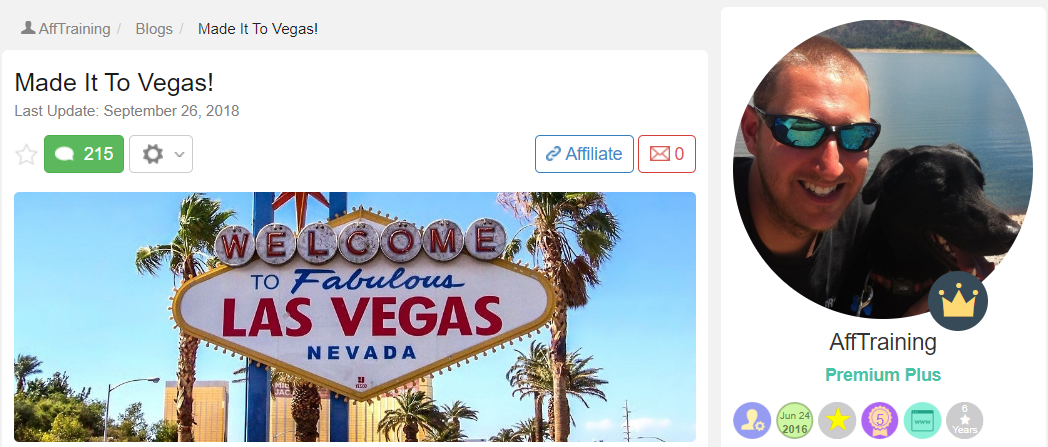Click the gold crown badge icon
The width and height of the screenshot is (1048, 447).
[958, 301]
